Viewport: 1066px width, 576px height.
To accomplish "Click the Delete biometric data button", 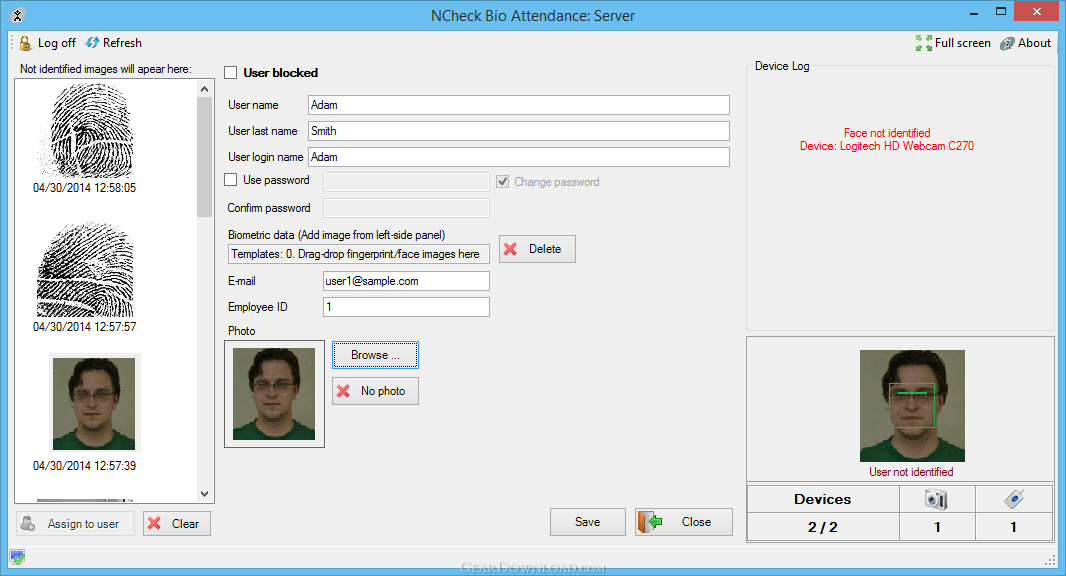I will tap(537, 249).
